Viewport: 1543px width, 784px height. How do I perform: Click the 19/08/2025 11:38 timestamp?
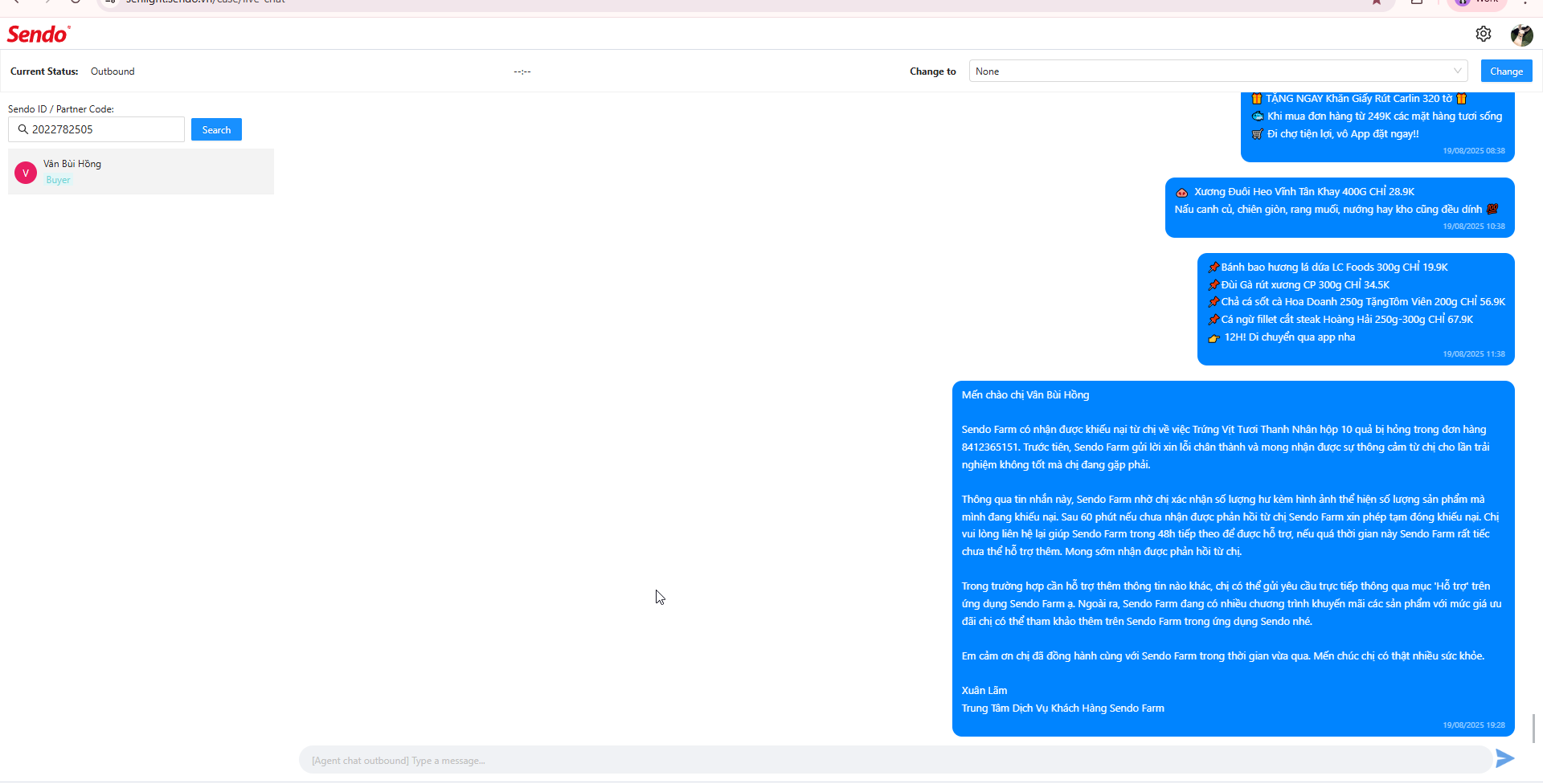coord(1474,354)
